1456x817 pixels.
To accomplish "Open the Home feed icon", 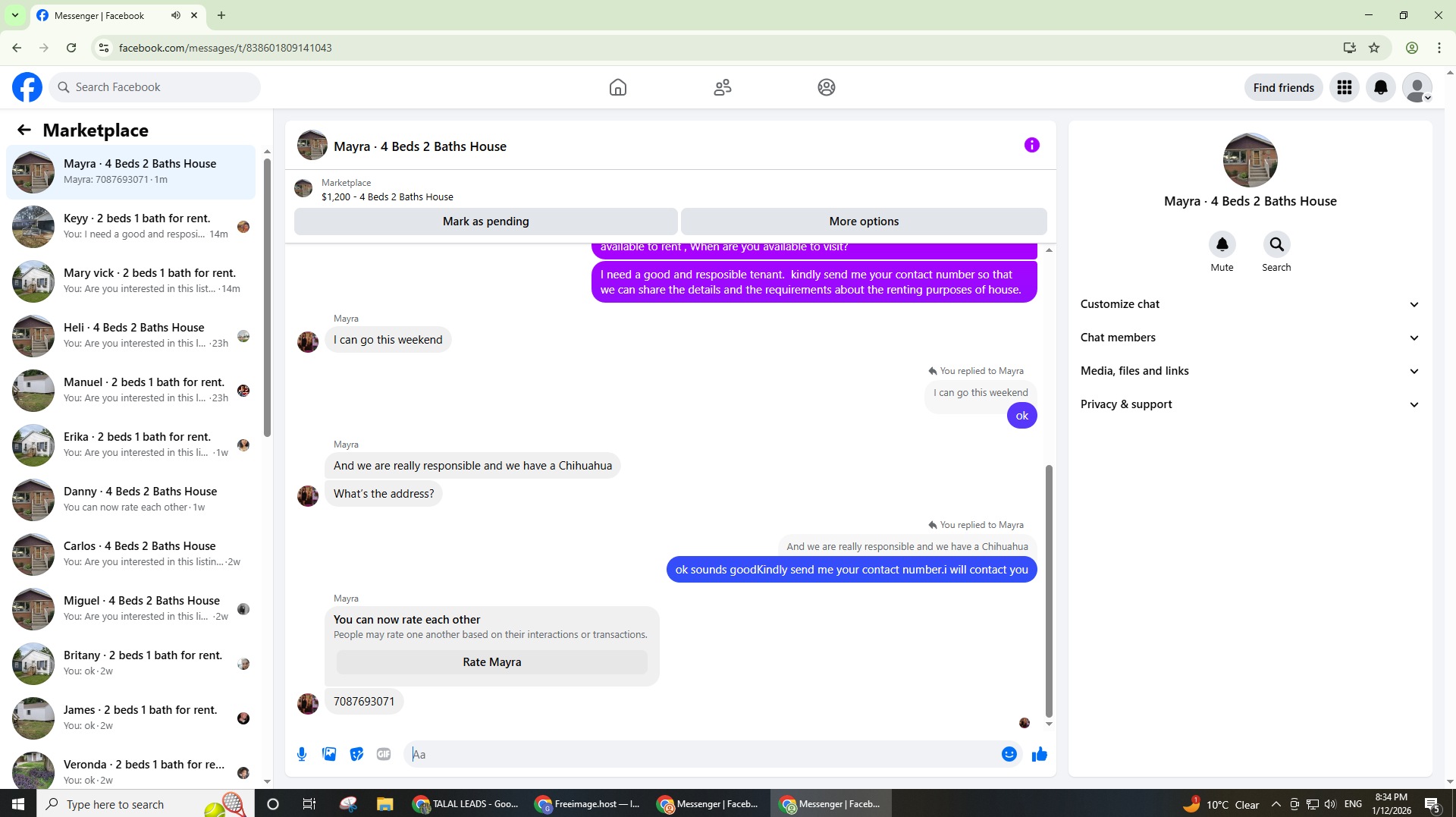I will click(618, 87).
